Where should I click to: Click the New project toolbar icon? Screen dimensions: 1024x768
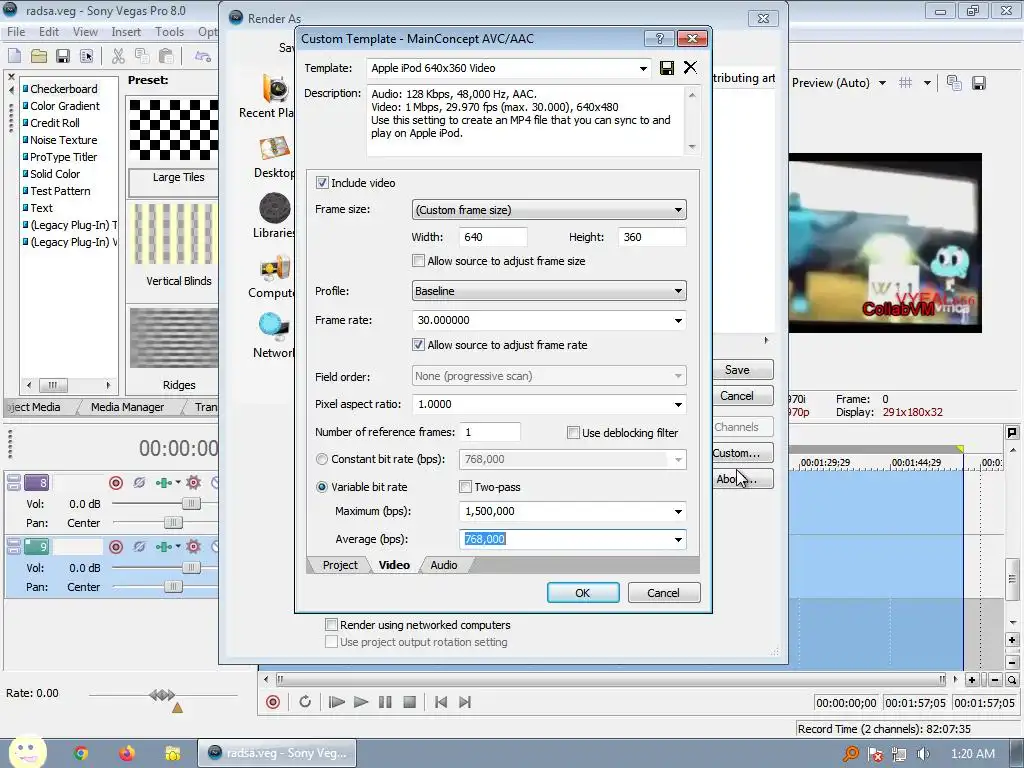point(14,56)
